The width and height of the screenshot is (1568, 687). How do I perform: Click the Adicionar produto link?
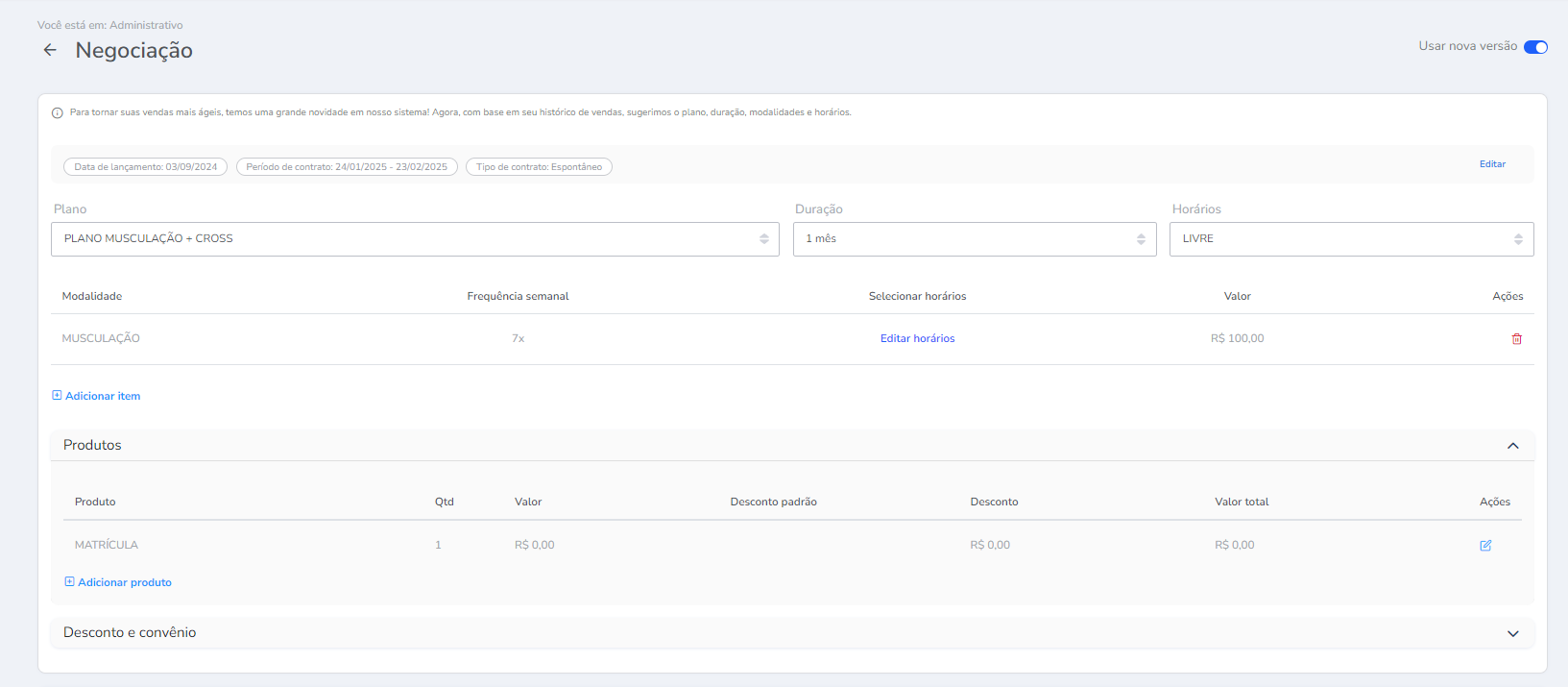(x=125, y=582)
